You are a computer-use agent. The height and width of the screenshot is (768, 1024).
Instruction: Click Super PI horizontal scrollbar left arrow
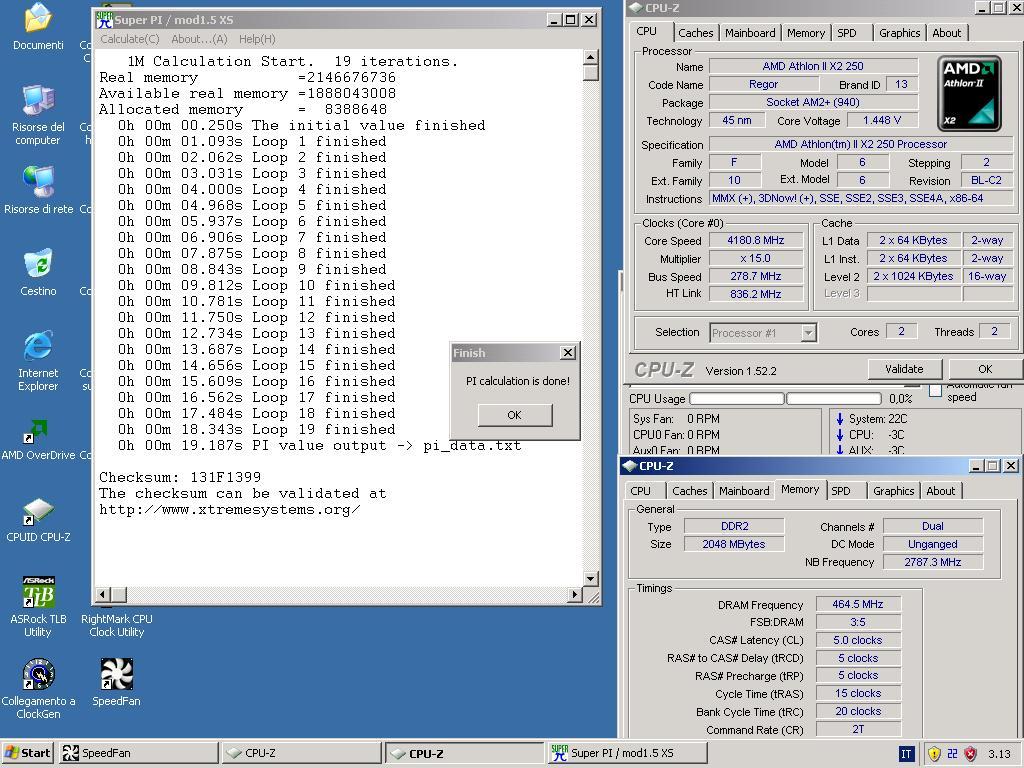click(x=103, y=594)
